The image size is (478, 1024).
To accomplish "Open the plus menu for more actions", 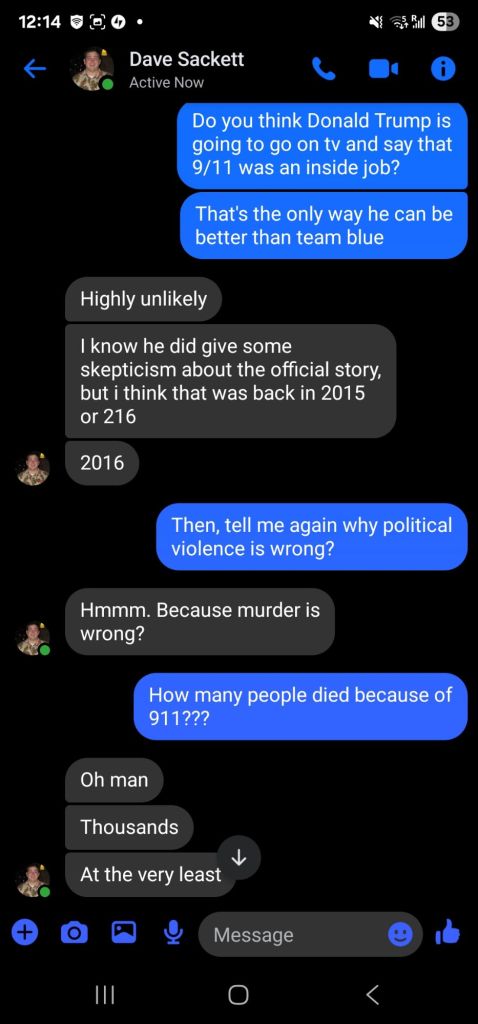I will (24, 934).
